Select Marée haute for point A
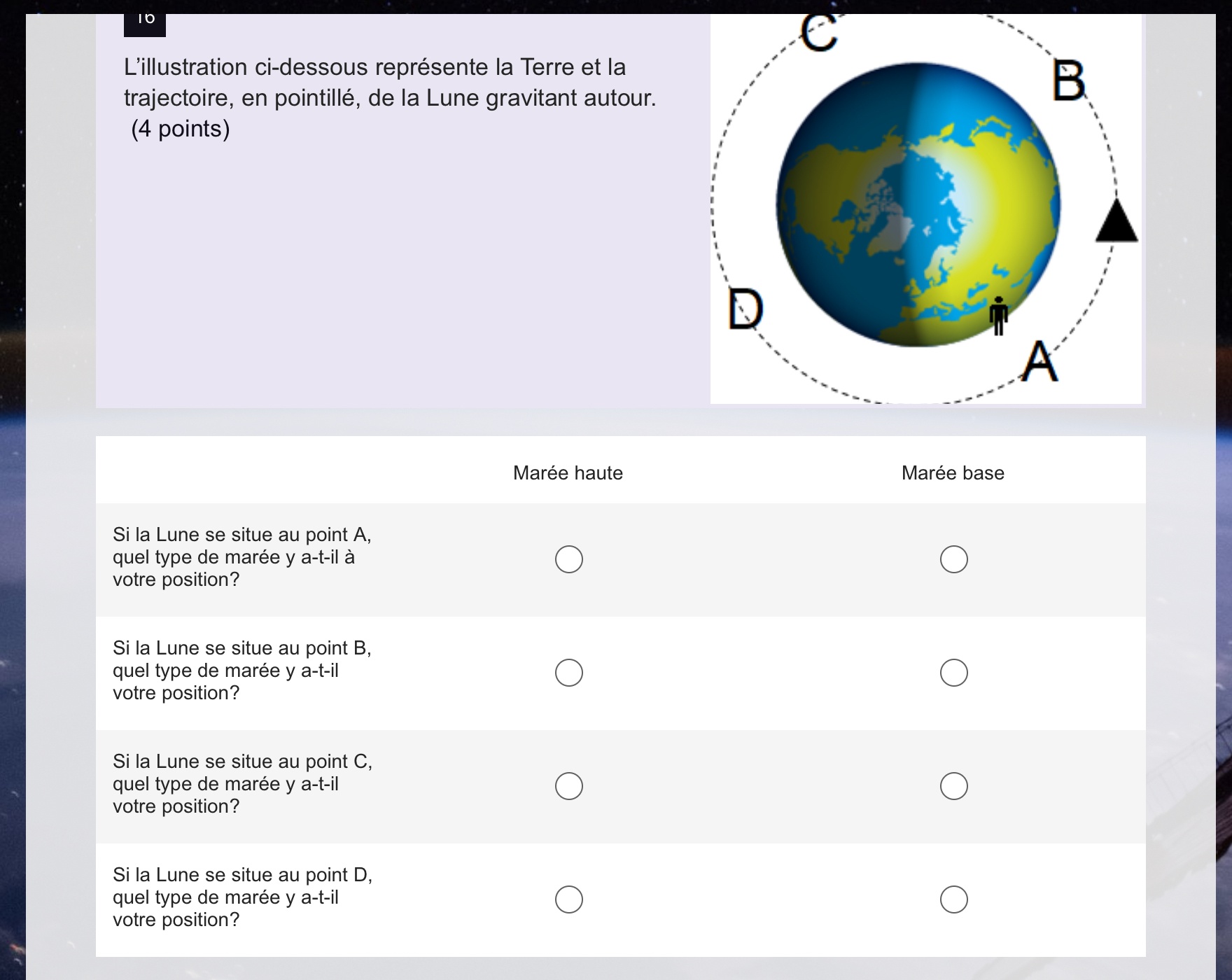 point(568,559)
